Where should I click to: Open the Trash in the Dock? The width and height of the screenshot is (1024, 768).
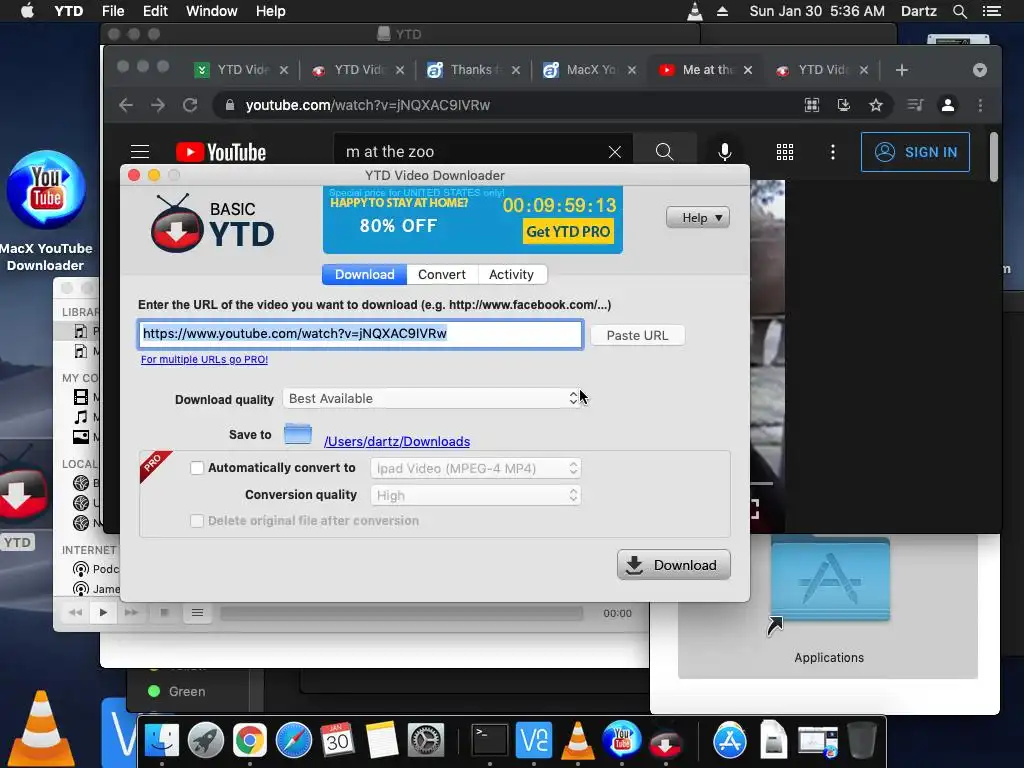[861, 741]
